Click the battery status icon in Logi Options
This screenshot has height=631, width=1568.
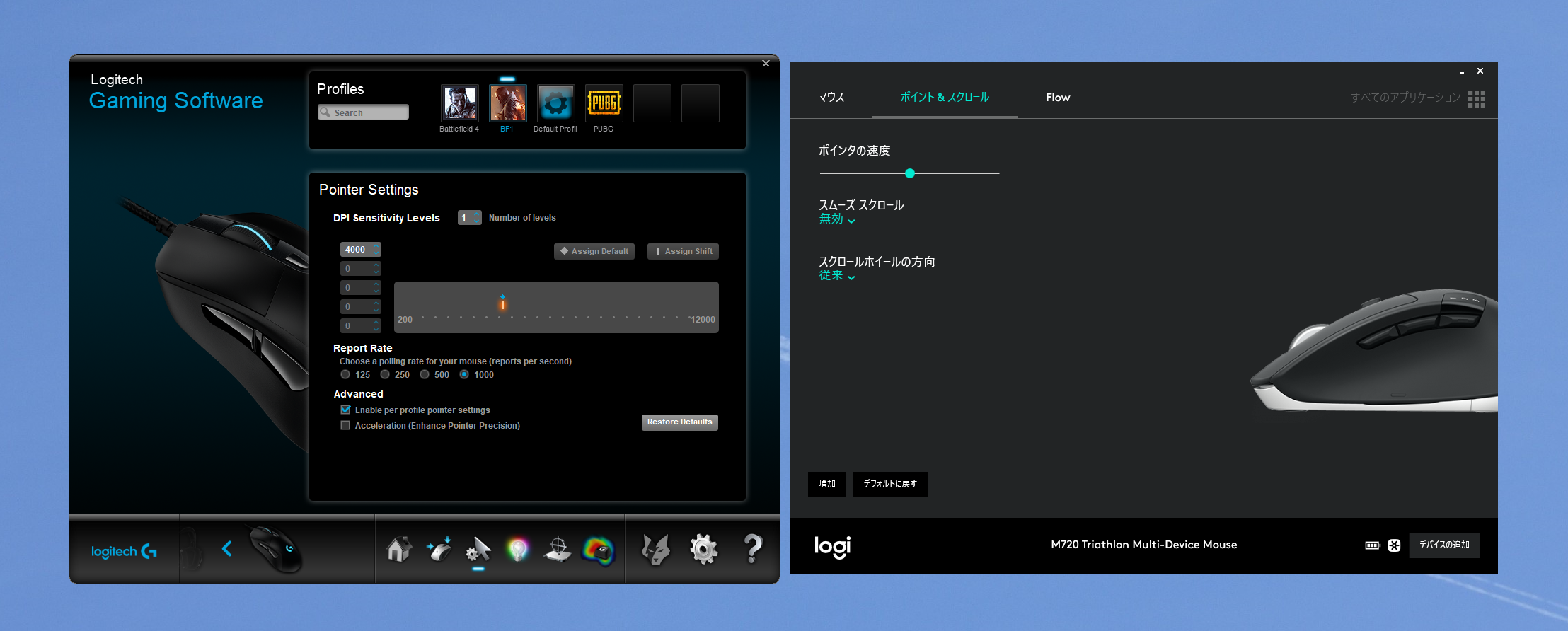point(1373,545)
